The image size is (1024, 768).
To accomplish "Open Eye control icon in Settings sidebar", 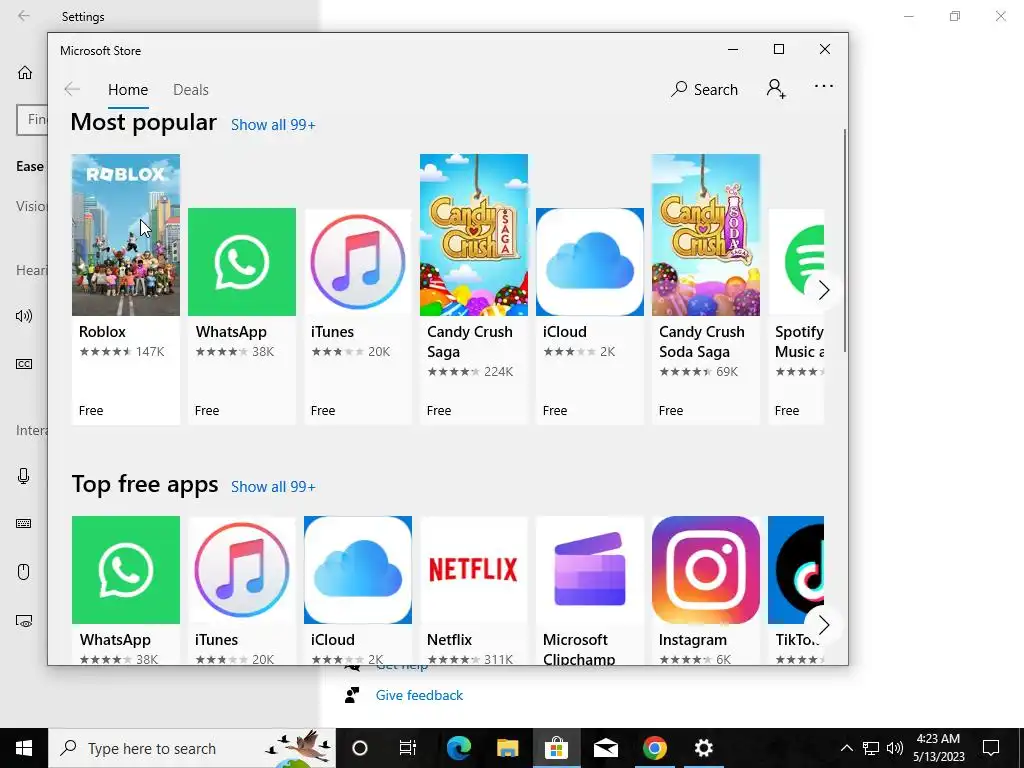I will pos(24,621).
